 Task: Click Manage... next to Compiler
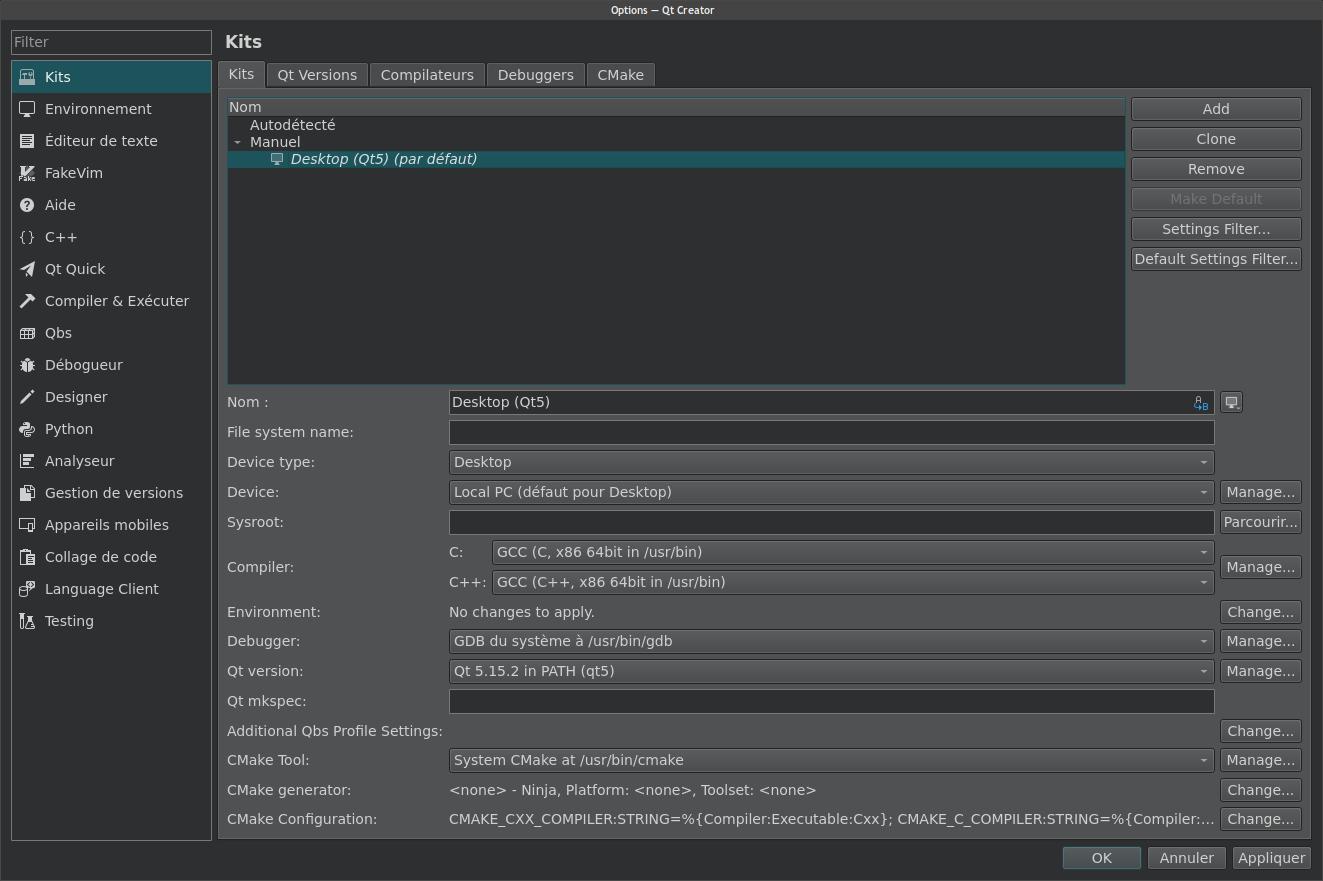coord(1260,567)
